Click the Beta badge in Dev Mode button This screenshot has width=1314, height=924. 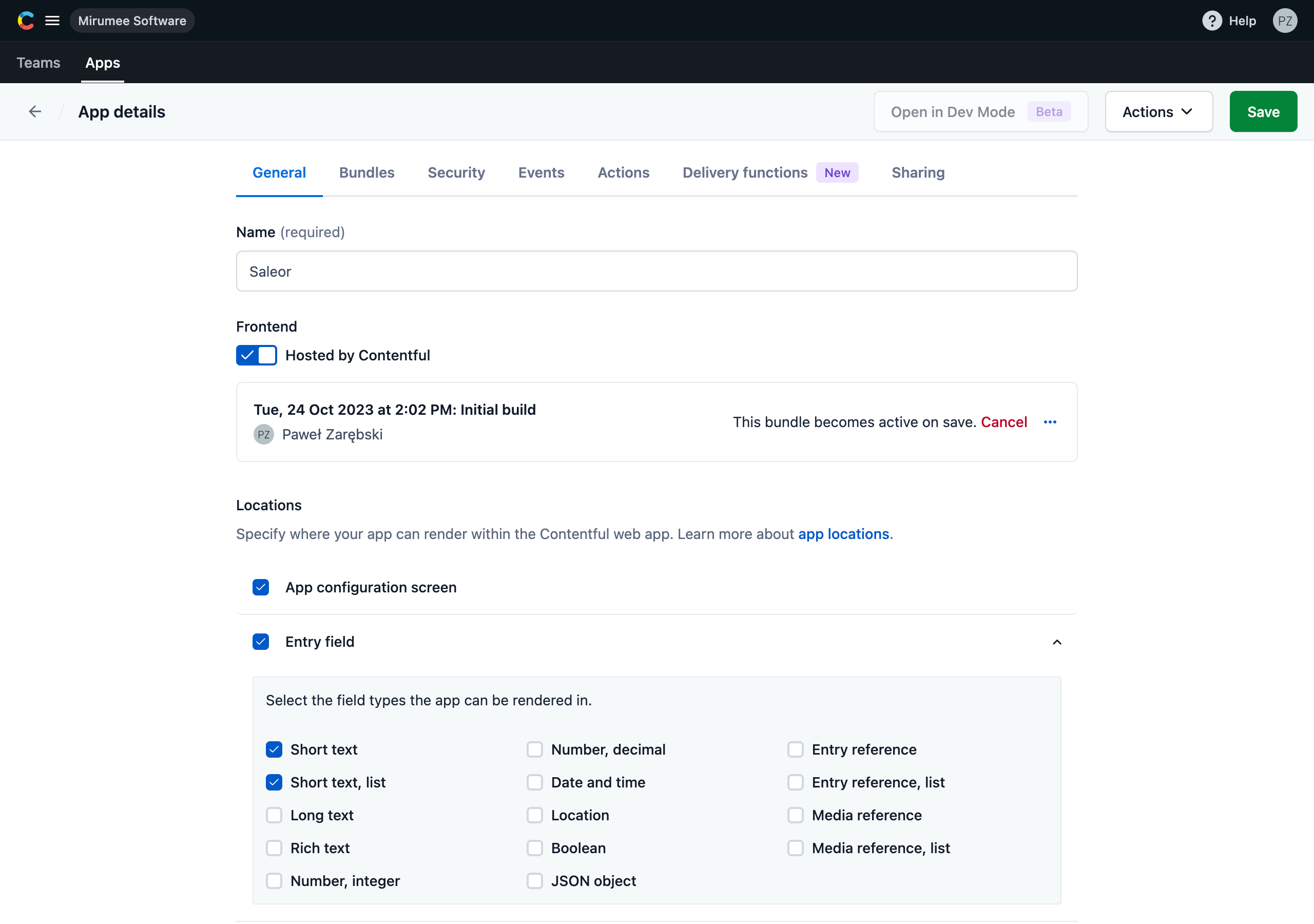[1049, 111]
